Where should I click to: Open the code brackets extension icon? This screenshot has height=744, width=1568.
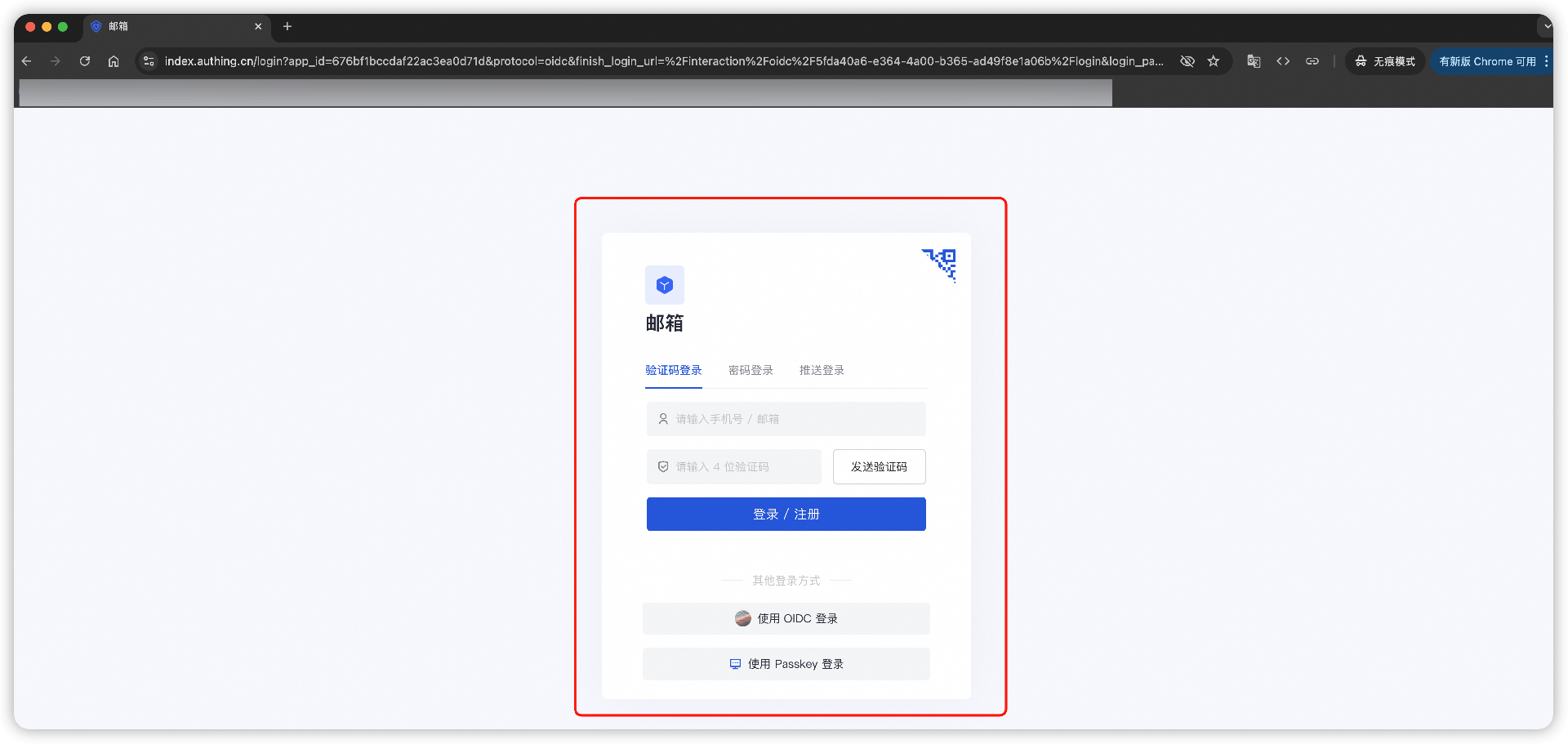[1283, 61]
